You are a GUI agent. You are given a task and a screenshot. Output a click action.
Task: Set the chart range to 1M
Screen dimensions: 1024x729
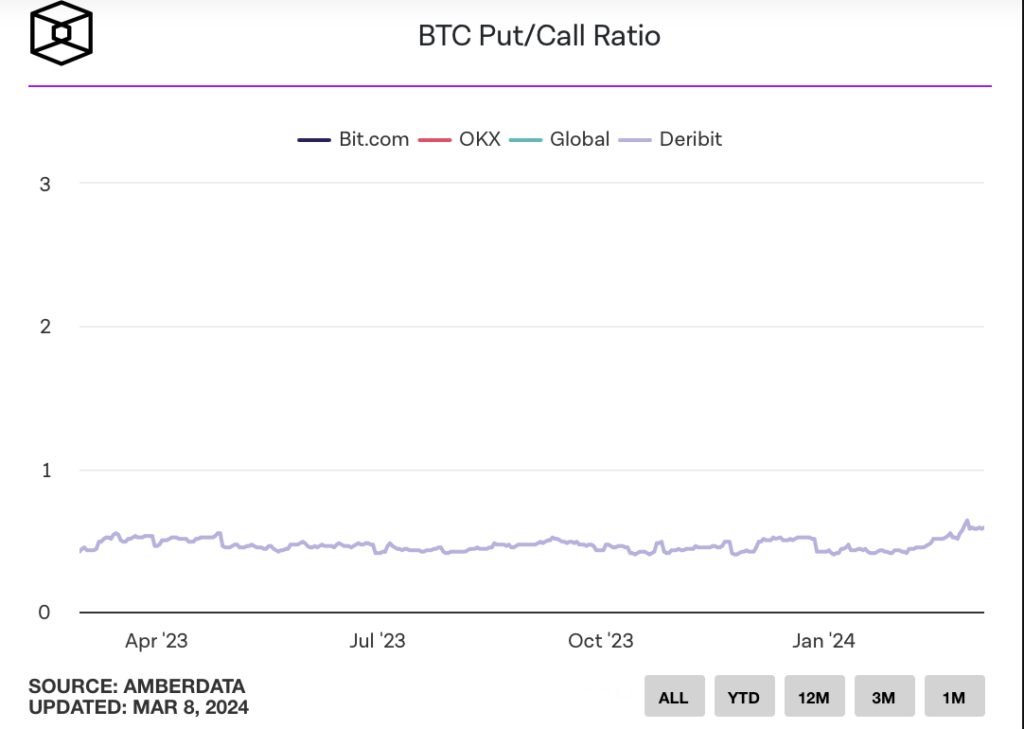pos(954,697)
